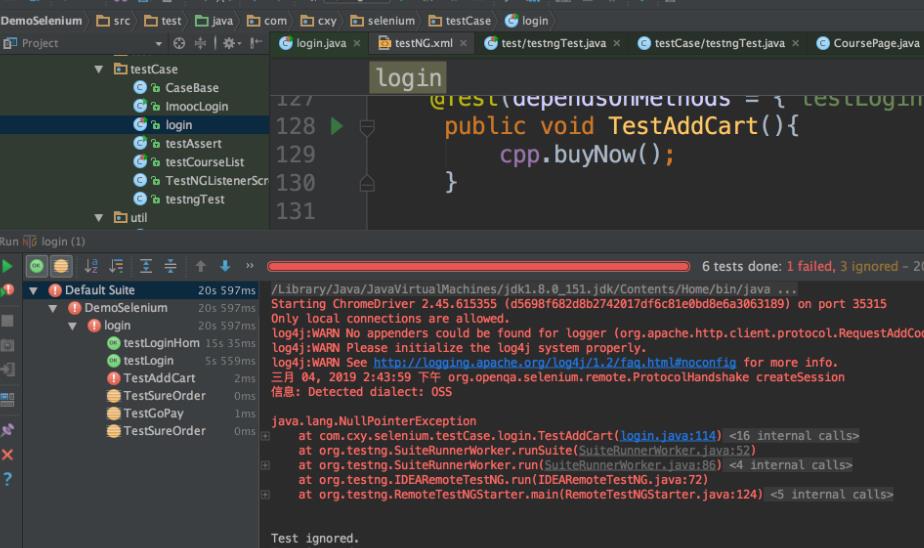
Task: Open help question mark icon
Action: (x=8, y=478)
